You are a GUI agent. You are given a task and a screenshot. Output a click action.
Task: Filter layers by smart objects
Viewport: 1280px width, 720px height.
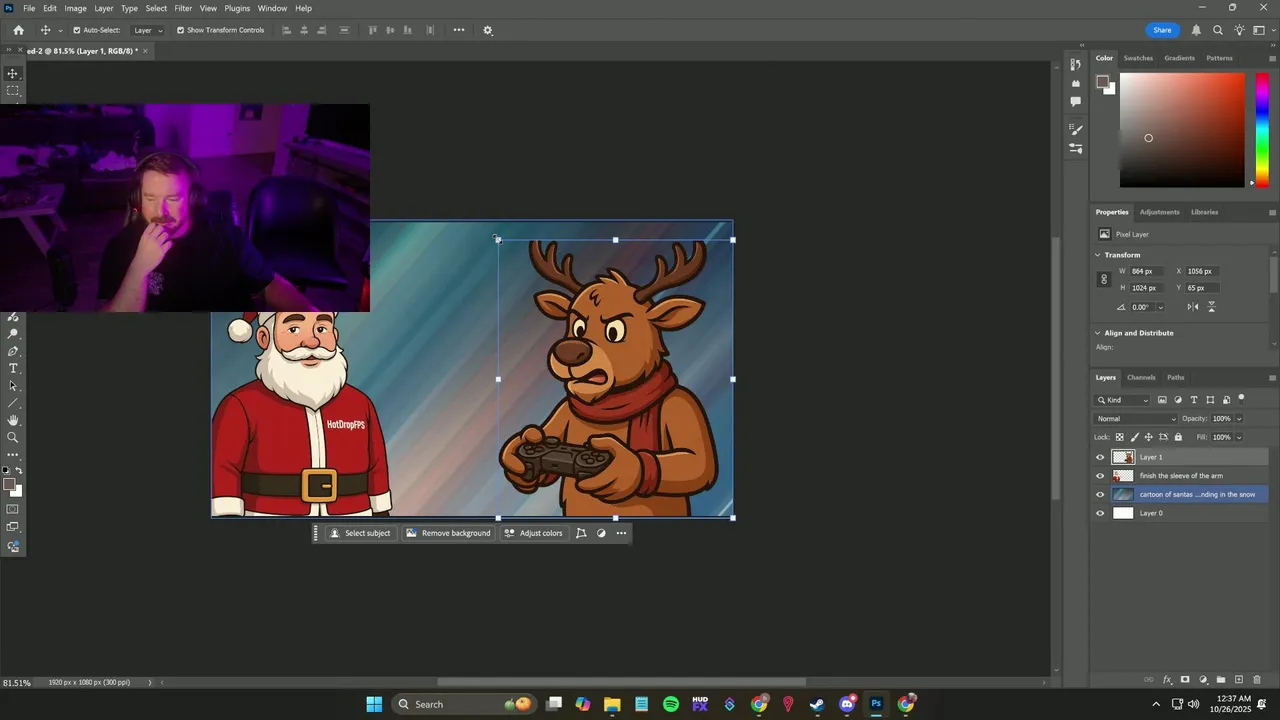[1226, 400]
